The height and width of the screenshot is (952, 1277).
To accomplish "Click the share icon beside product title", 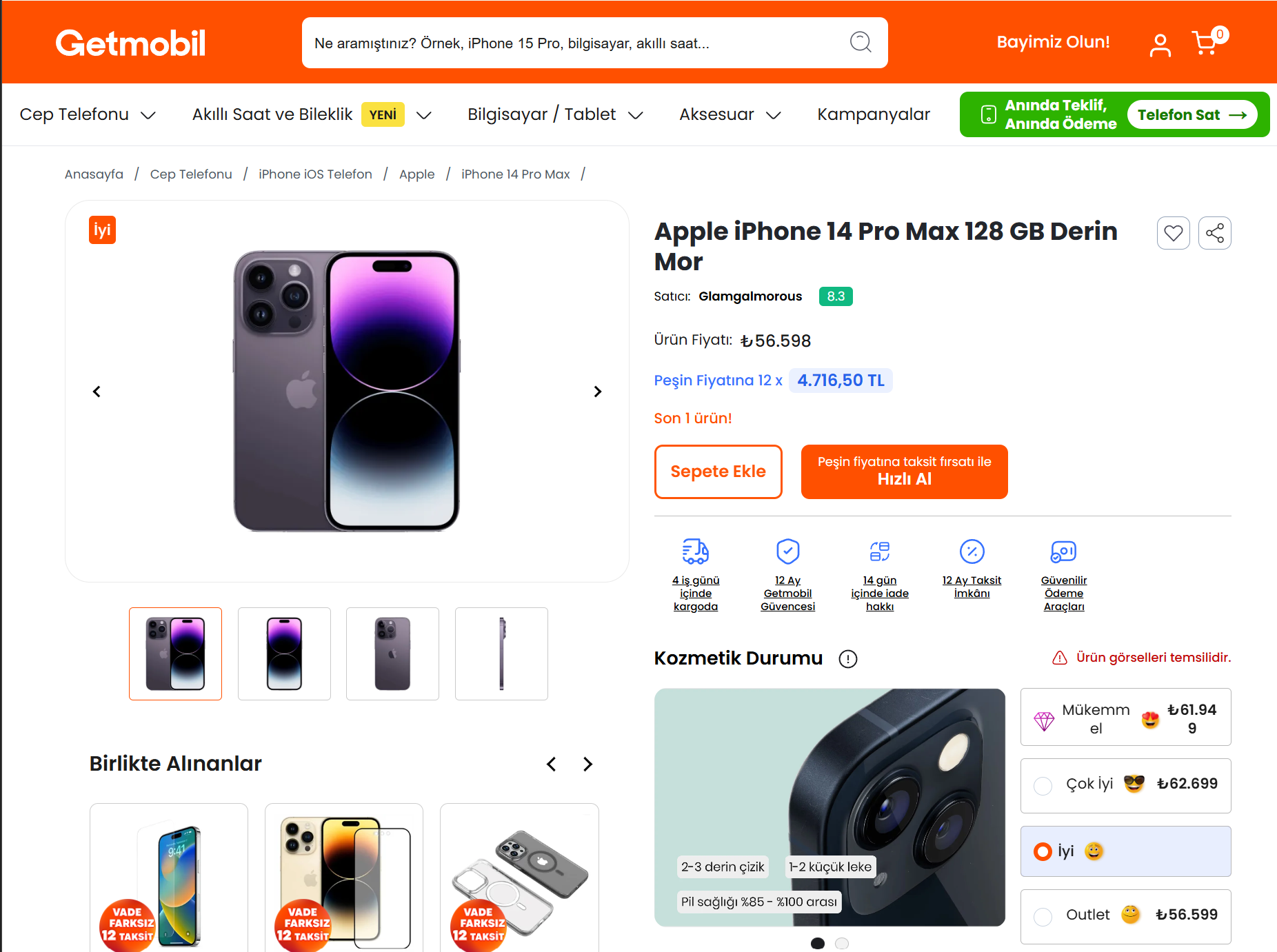I will [x=1214, y=233].
